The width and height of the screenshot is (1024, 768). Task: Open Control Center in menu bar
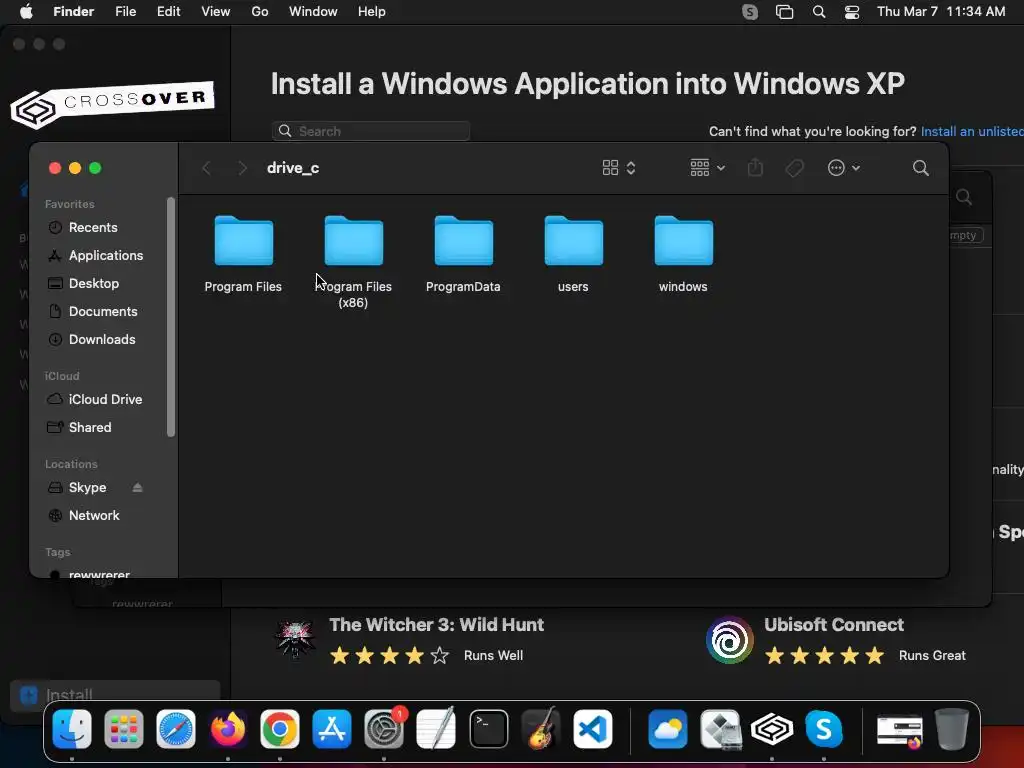852,12
